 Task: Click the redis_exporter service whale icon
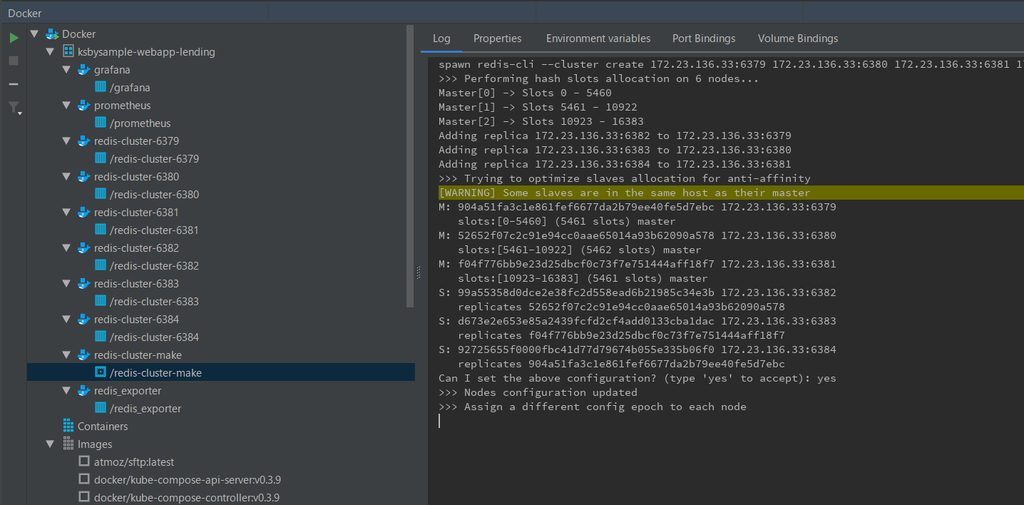[x=84, y=391]
